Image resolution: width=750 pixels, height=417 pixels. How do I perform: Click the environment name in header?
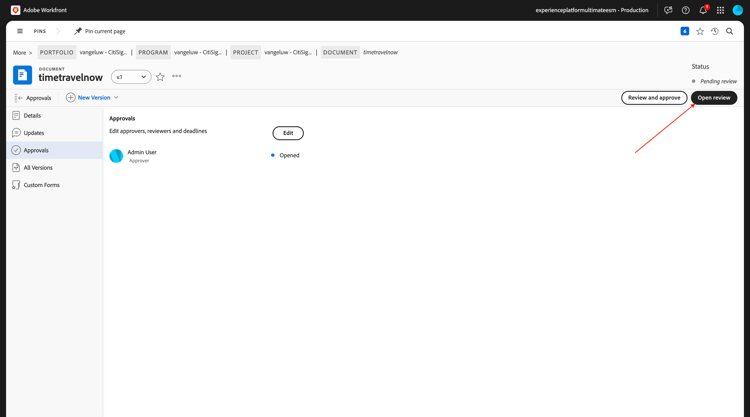point(592,10)
